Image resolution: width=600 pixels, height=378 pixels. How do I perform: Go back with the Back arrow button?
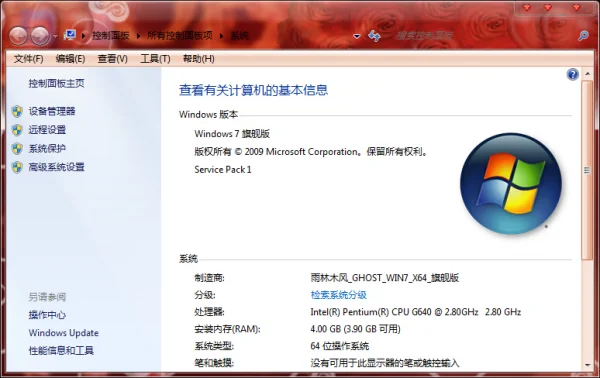point(18,36)
